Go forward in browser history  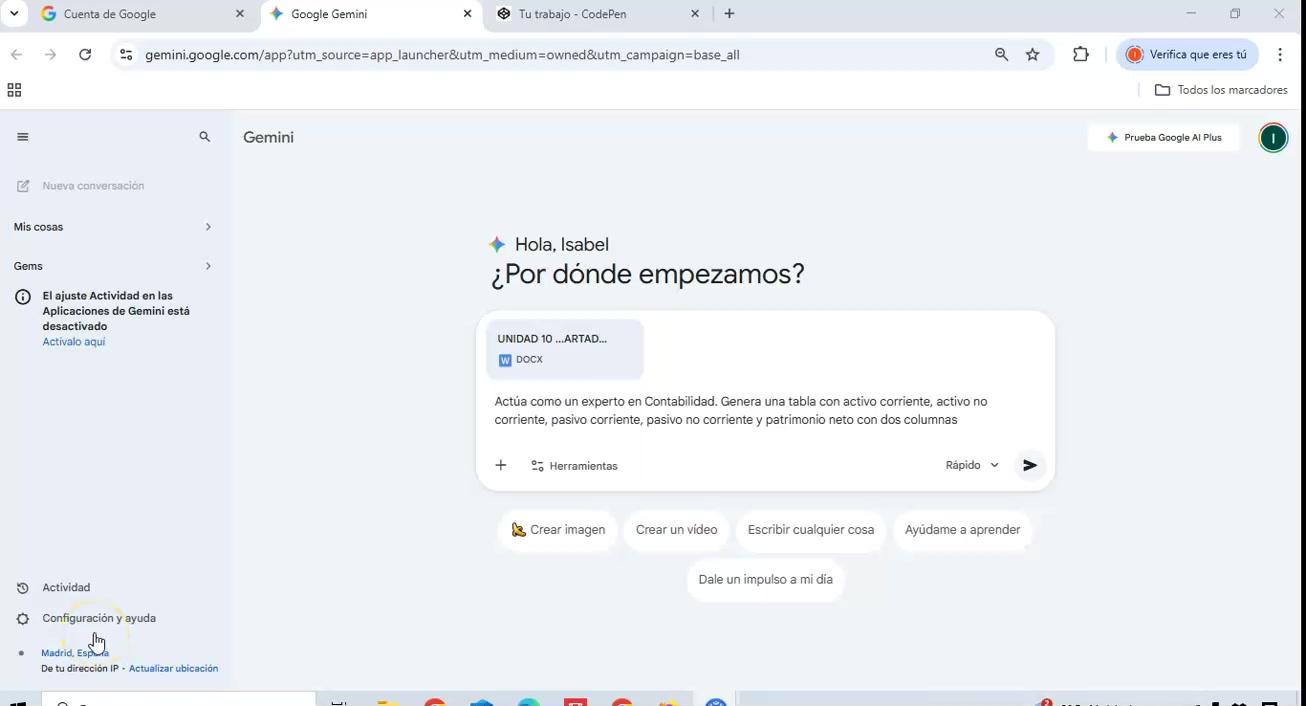tap(51, 55)
